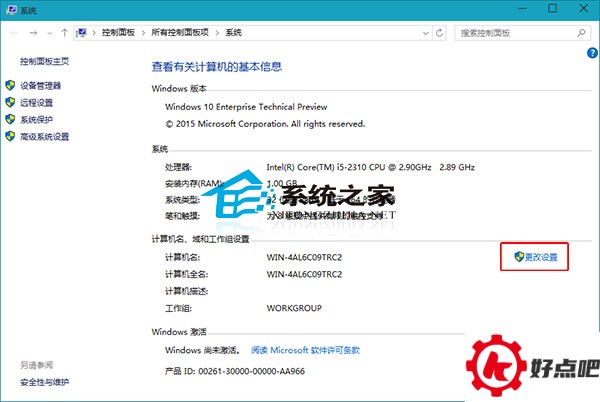The image size is (600, 402).
Task: Open 高级系统设置 link
Action: click(44, 137)
